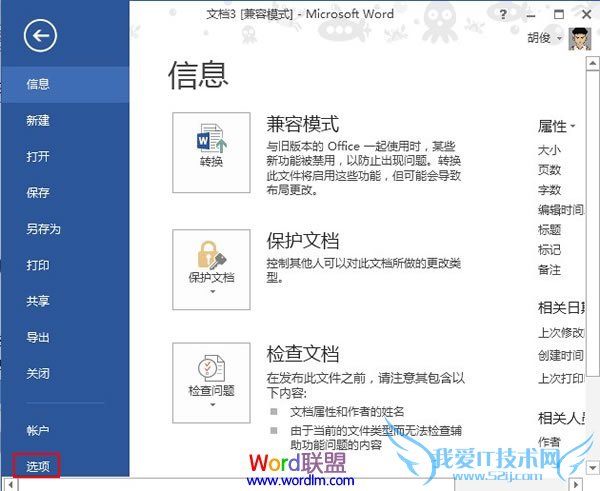Click the user avatar picture

click(579, 39)
